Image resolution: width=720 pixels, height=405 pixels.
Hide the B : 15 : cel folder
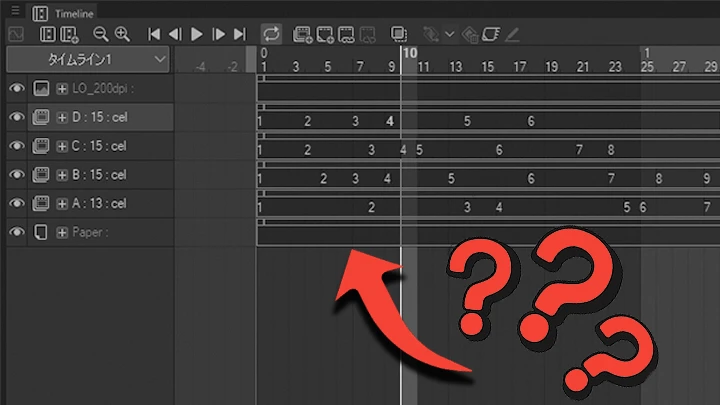(17, 174)
